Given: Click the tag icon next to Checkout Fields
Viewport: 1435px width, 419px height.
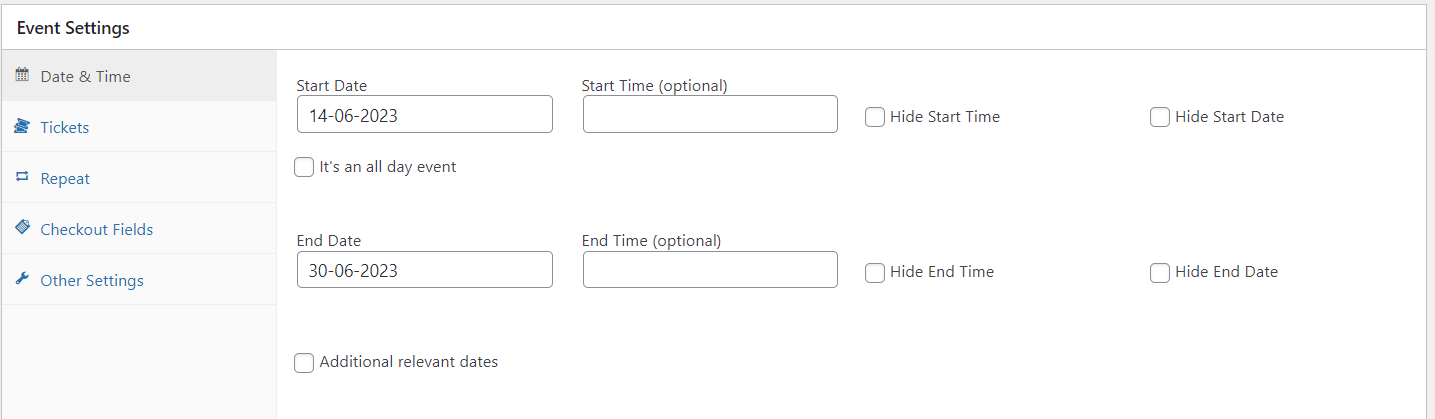Looking at the screenshot, I should [x=22, y=228].
